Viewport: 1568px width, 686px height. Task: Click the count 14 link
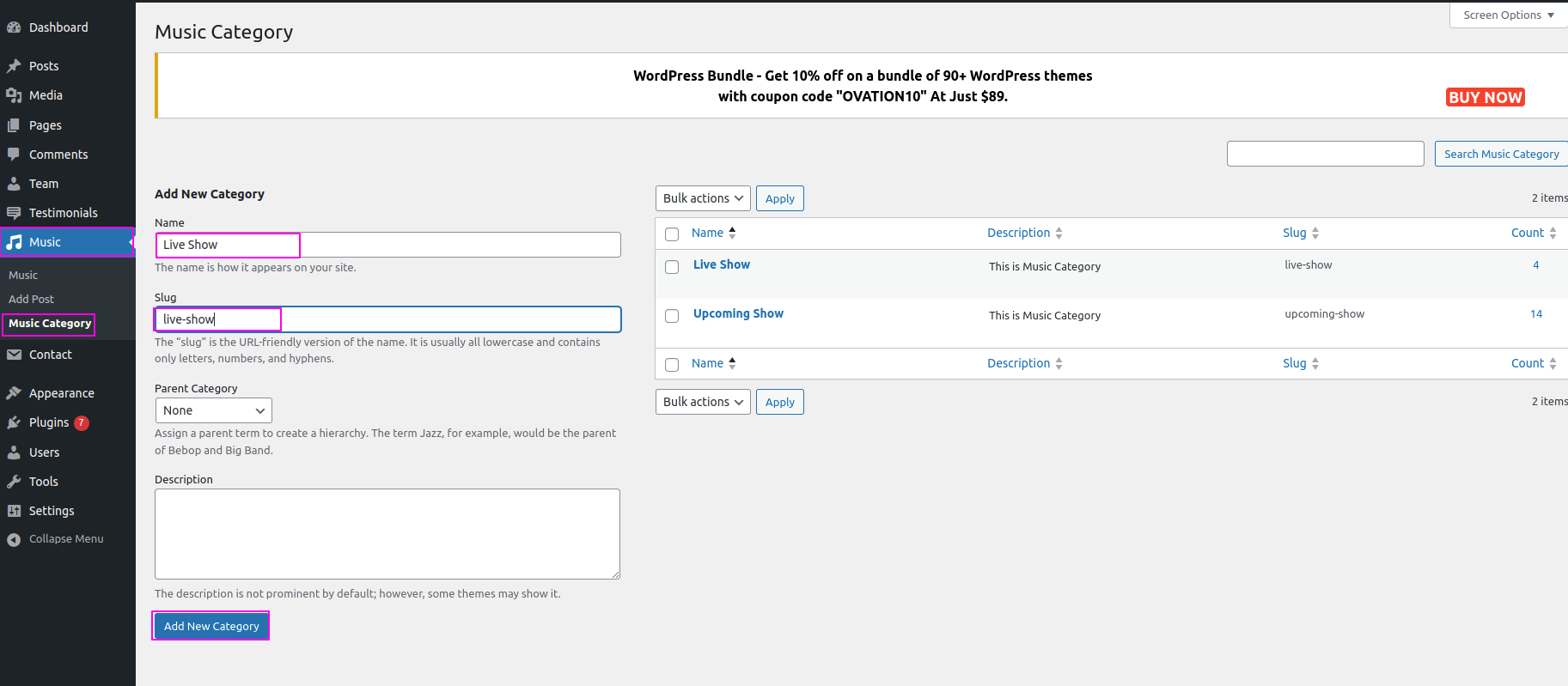tap(1536, 313)
